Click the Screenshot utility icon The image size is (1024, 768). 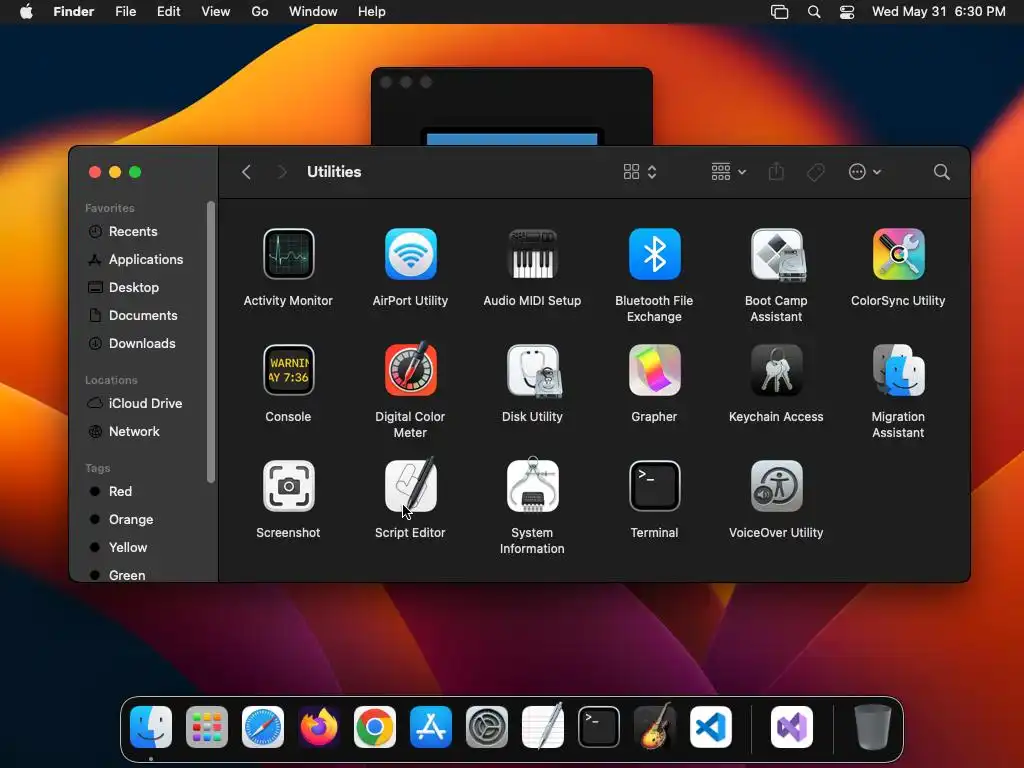coord(288,486)
